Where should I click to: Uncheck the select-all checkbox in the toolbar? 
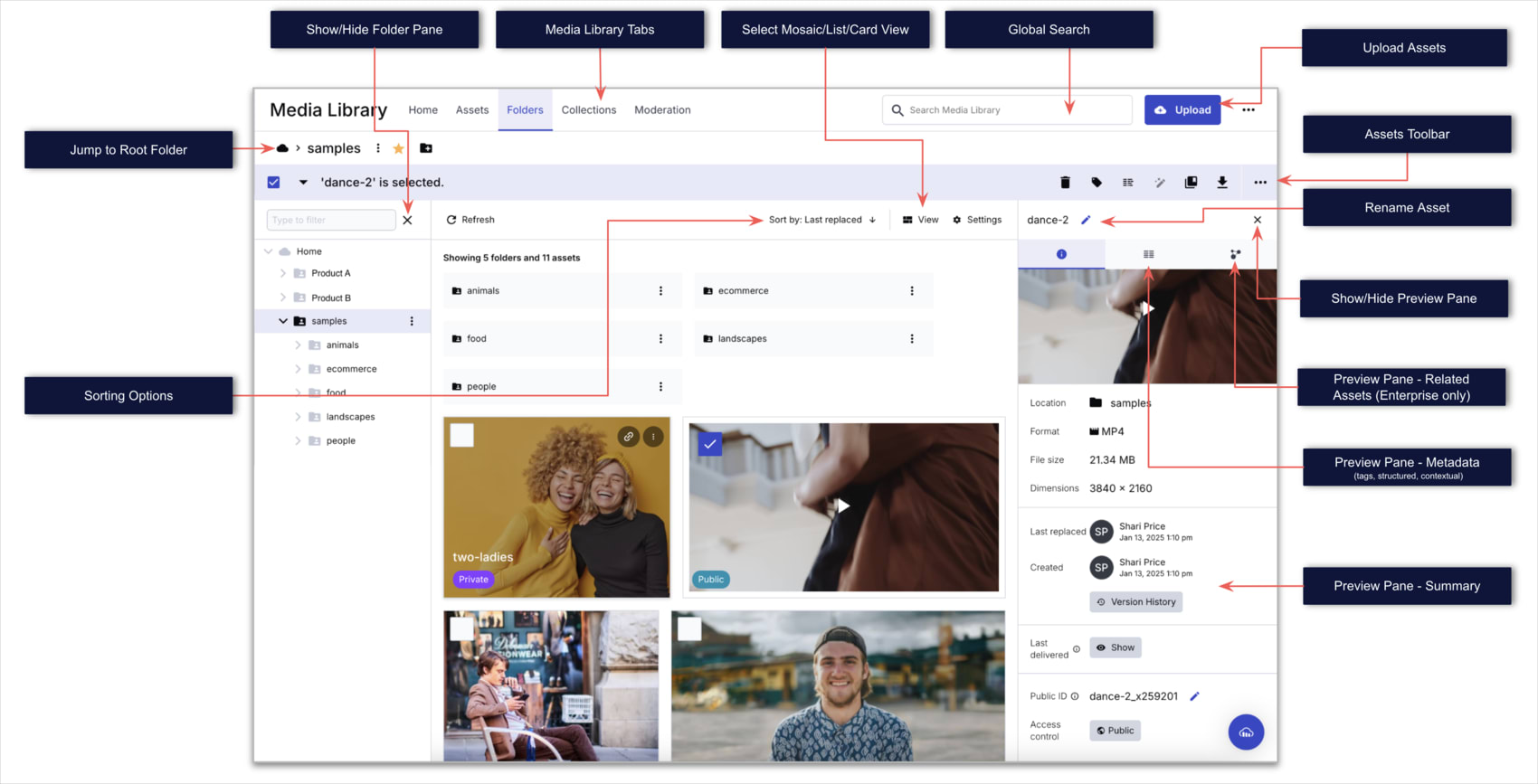(x=273, y=183)
